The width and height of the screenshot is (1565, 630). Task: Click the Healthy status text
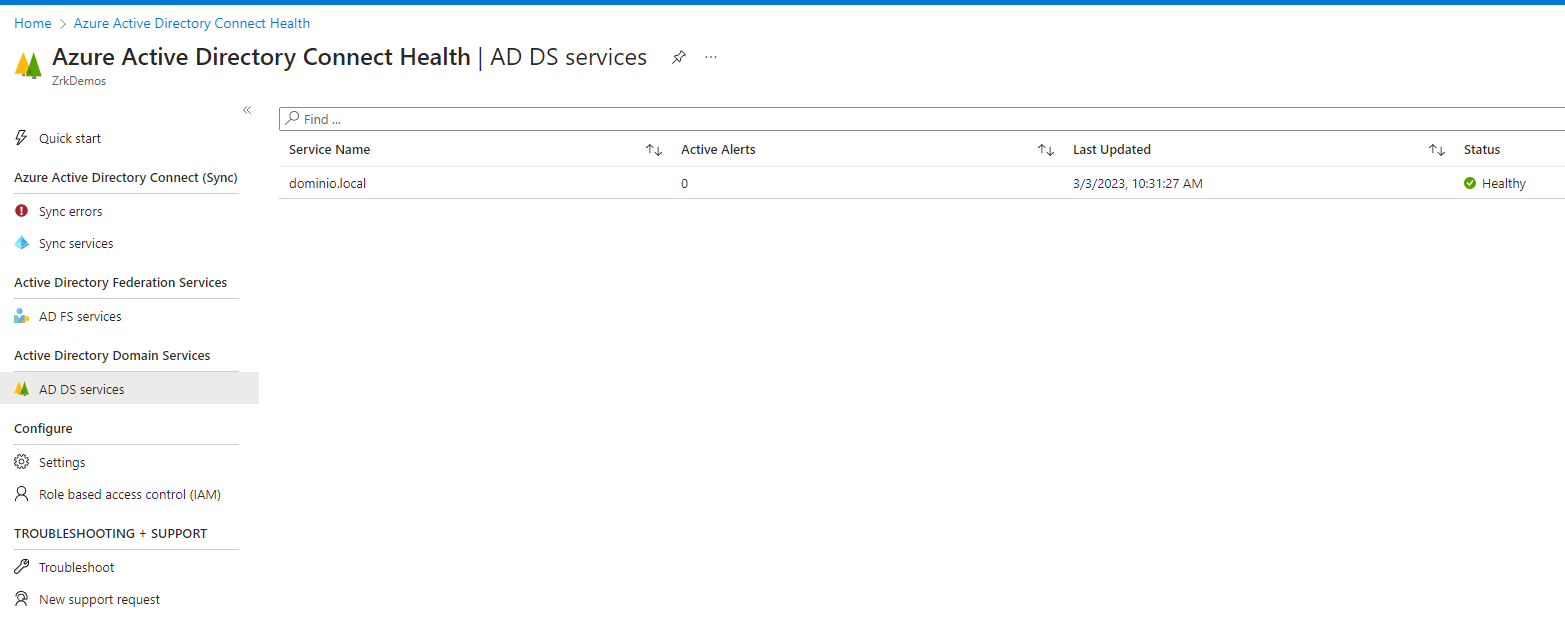click(x=1504, y=183)
